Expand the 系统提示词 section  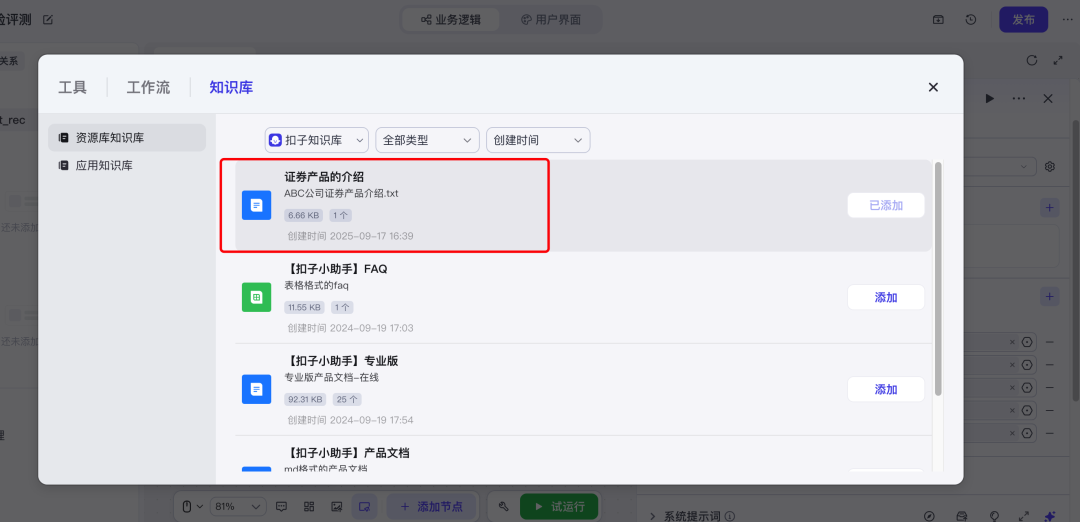[x=653, y=516]
